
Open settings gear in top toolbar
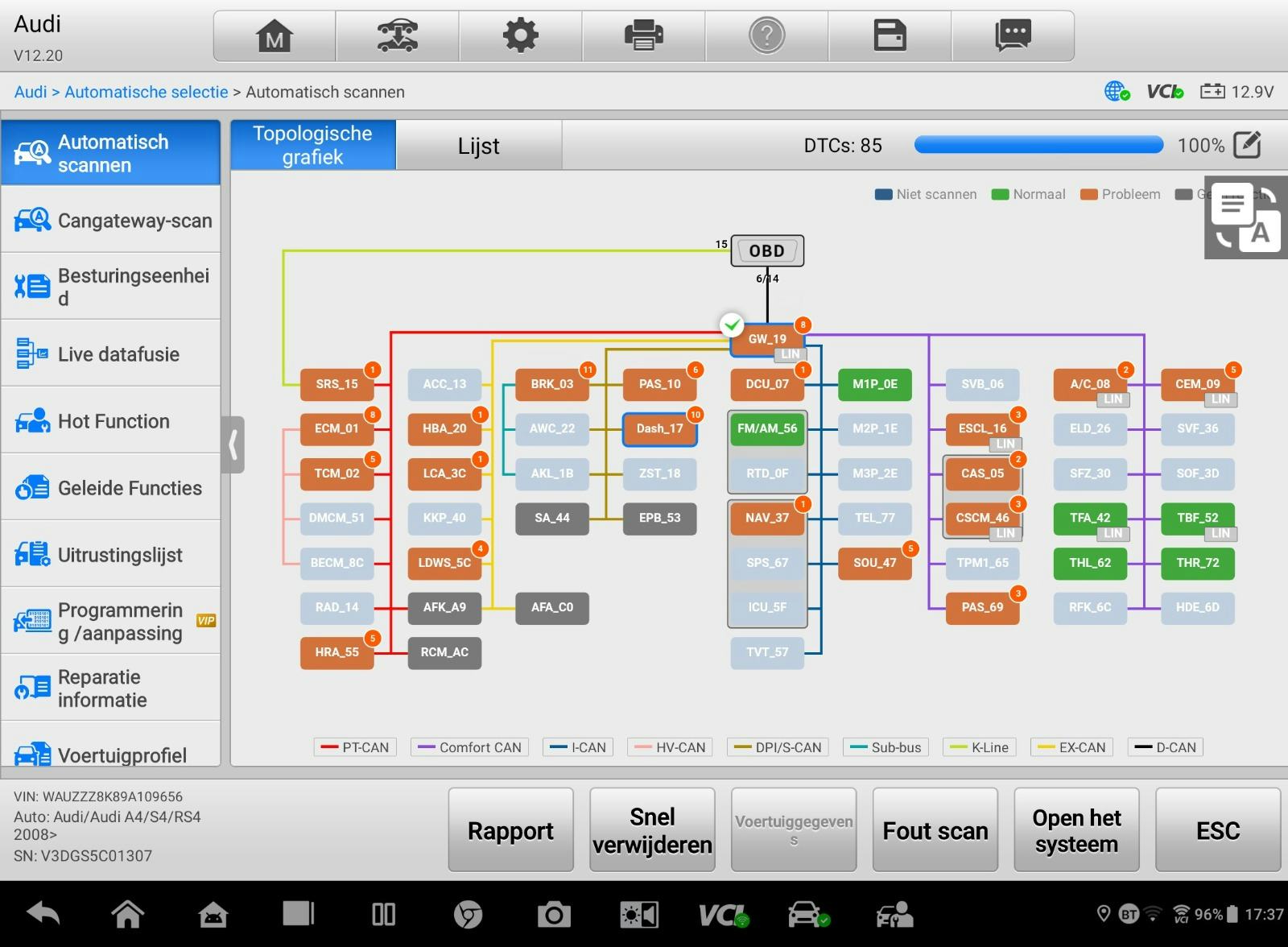click(520, 36)
